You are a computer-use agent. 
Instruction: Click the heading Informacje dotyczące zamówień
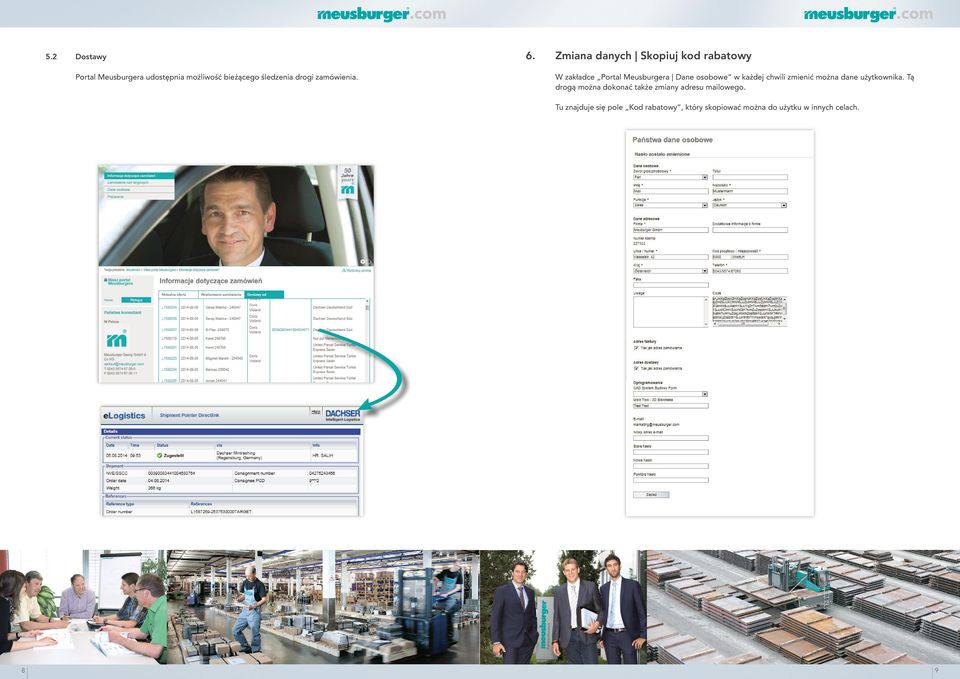(x=211, y=281)
